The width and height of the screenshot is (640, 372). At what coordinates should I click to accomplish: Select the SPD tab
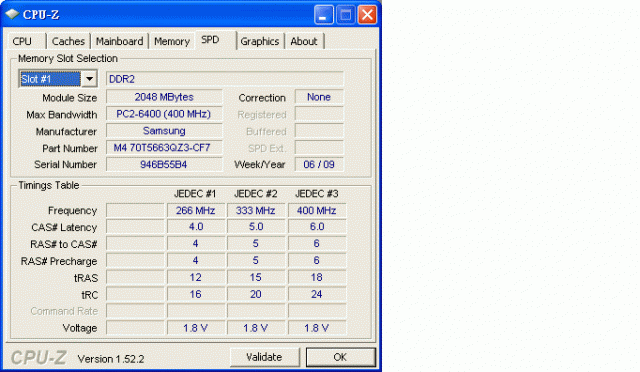click(215, 40)
